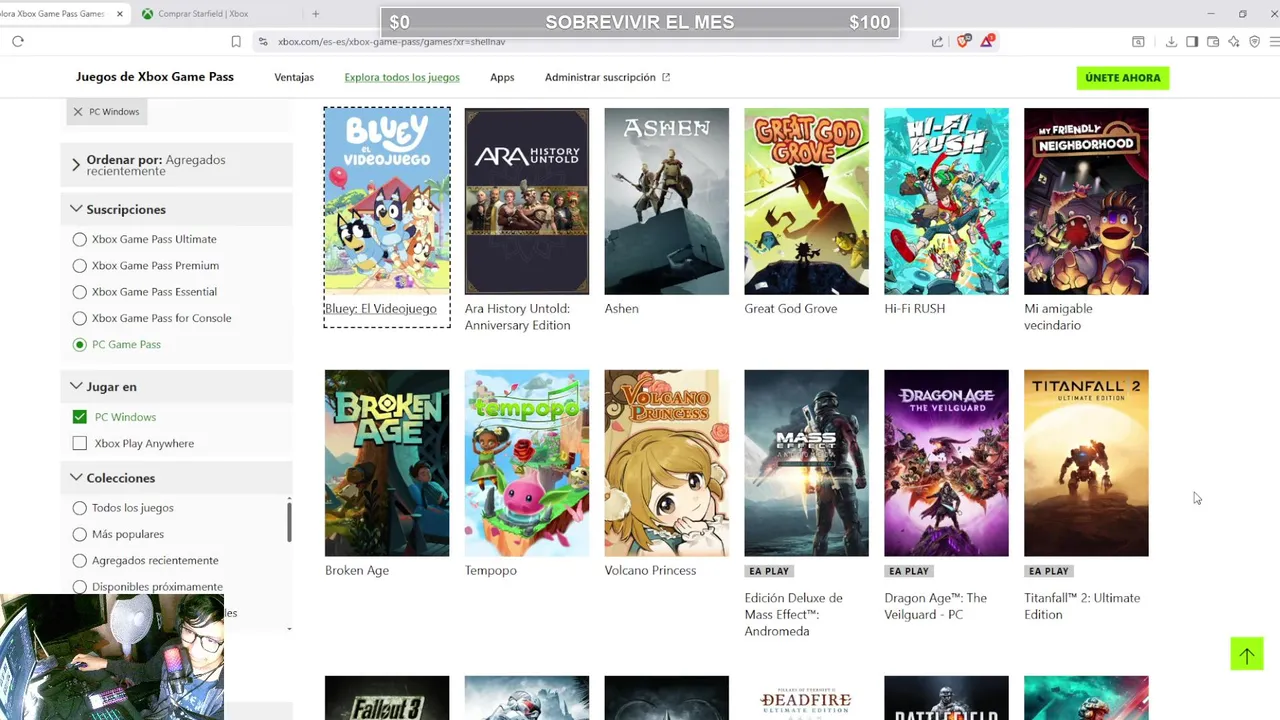
Task: Click the URL address bar field
Action: 590,41
